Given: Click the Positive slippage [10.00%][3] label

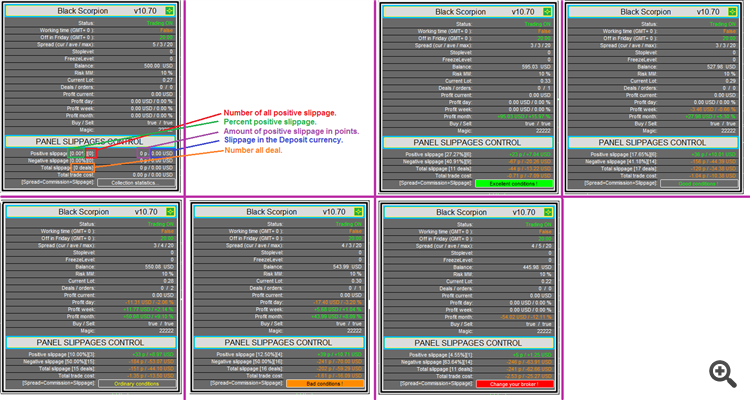Looking at the screenshot, I should 61,355.
